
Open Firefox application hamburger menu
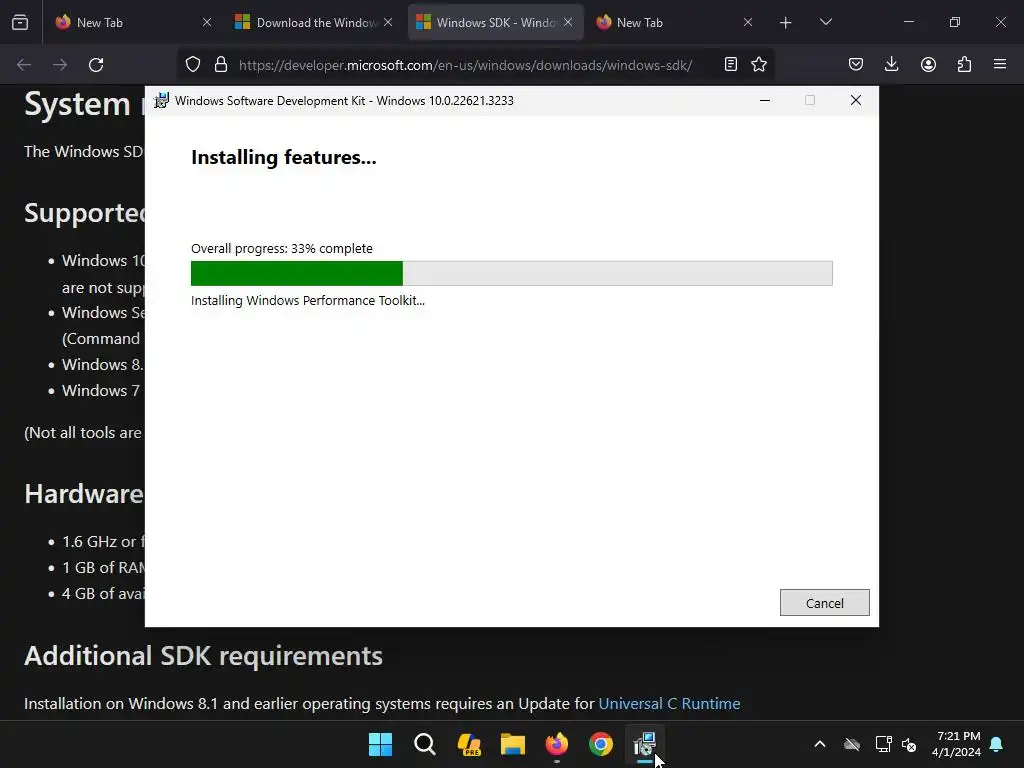click(1000, 64)
